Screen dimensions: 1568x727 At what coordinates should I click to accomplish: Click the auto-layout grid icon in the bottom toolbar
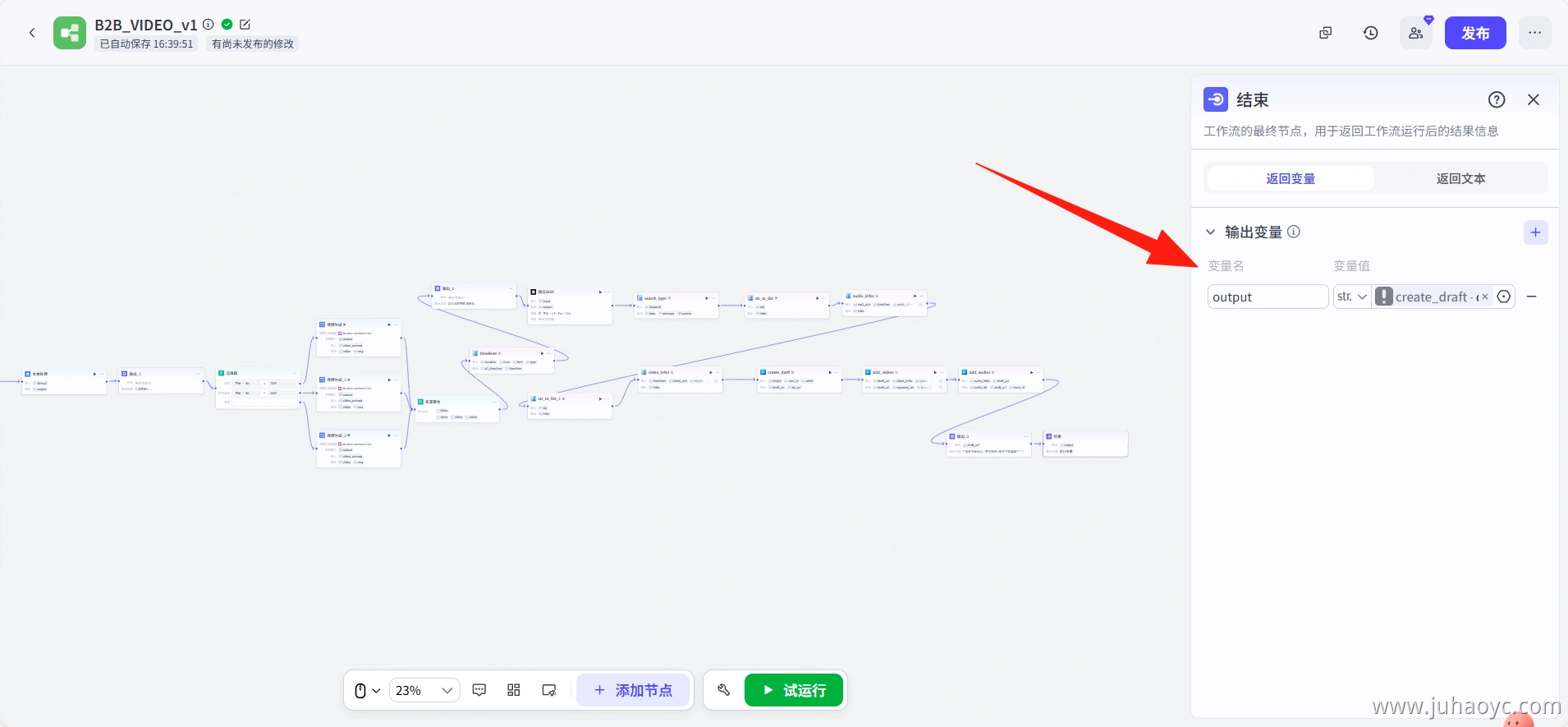[514, 690]
